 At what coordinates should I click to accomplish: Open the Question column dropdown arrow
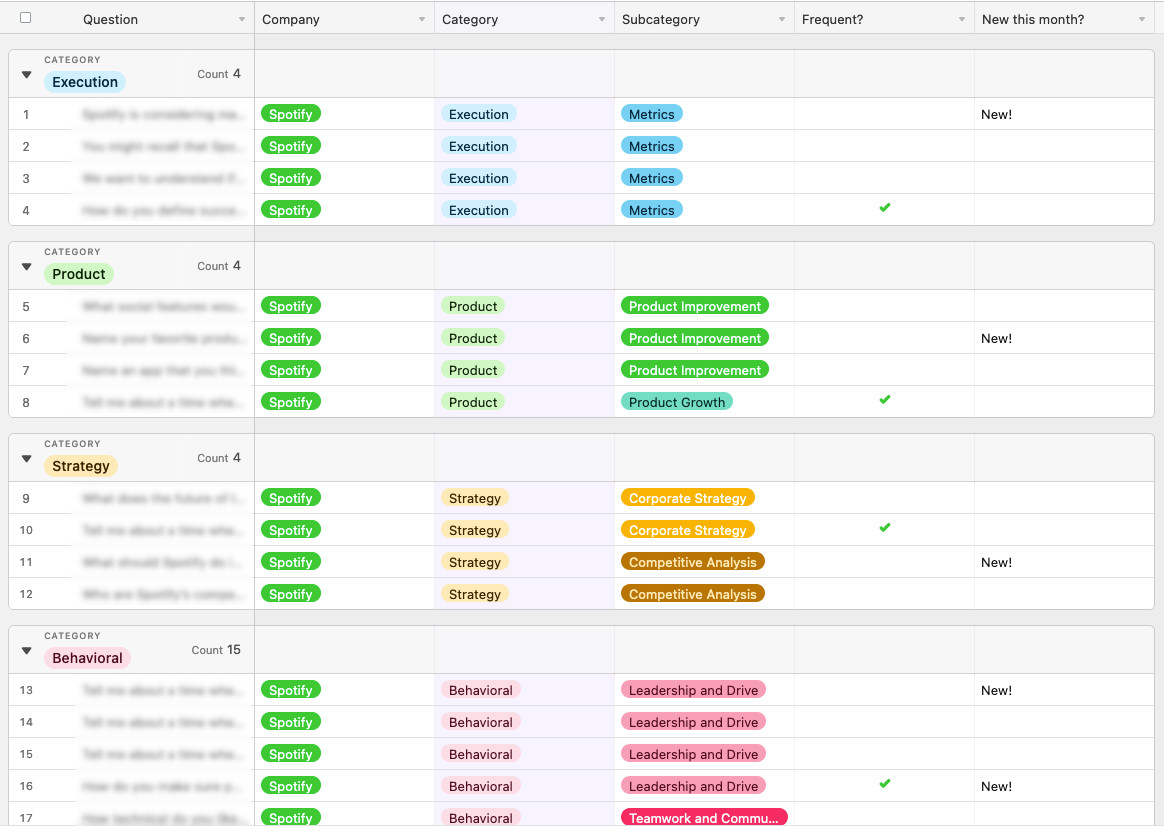pos(242,20)
